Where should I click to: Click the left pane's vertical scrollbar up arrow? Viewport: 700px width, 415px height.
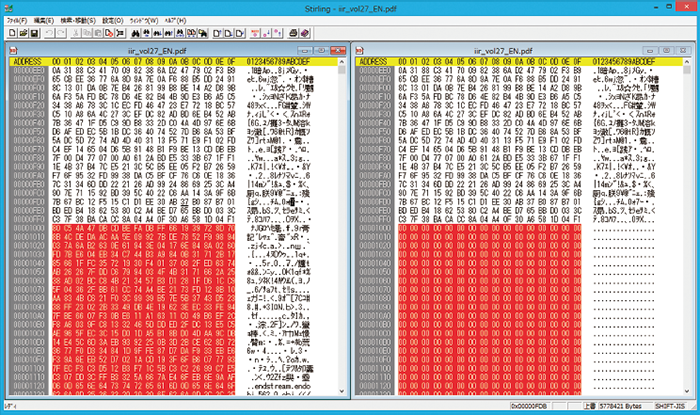pos(344,62)
